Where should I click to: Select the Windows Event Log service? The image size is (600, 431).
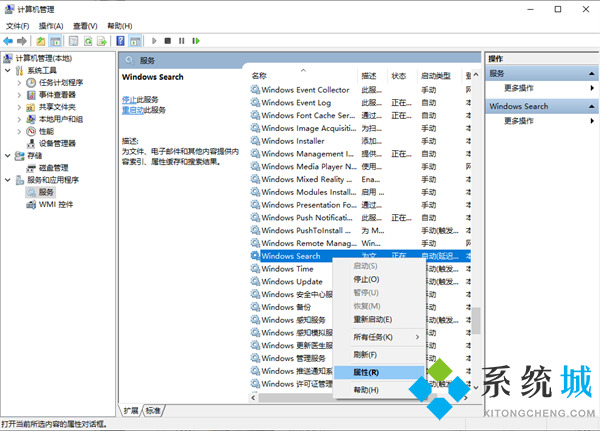(360, 103)
